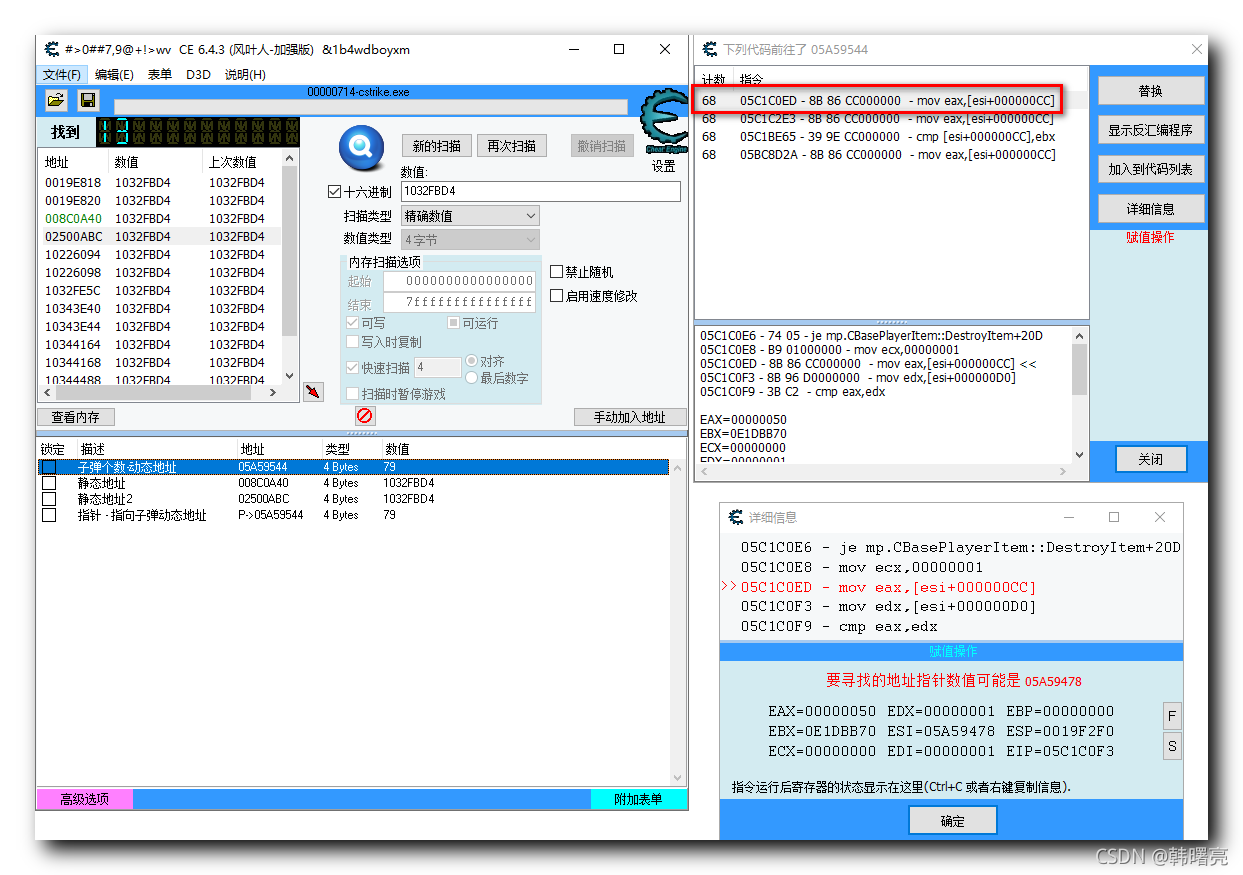The height and width of the screenshot is (875, 1243).
Task: Click the 显示反汇编程序 button
Action: click(x=1150, y=130)
